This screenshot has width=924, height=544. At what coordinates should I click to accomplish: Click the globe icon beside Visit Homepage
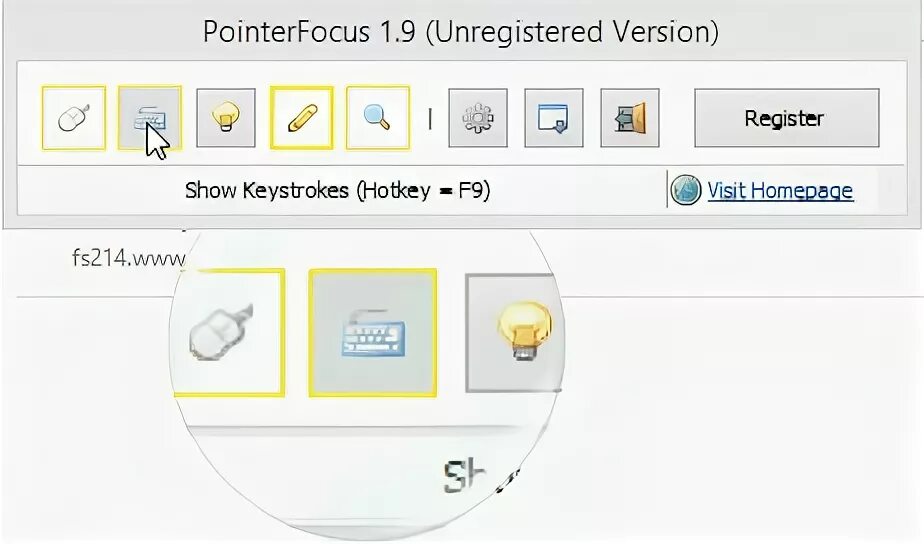pos(686,190)
